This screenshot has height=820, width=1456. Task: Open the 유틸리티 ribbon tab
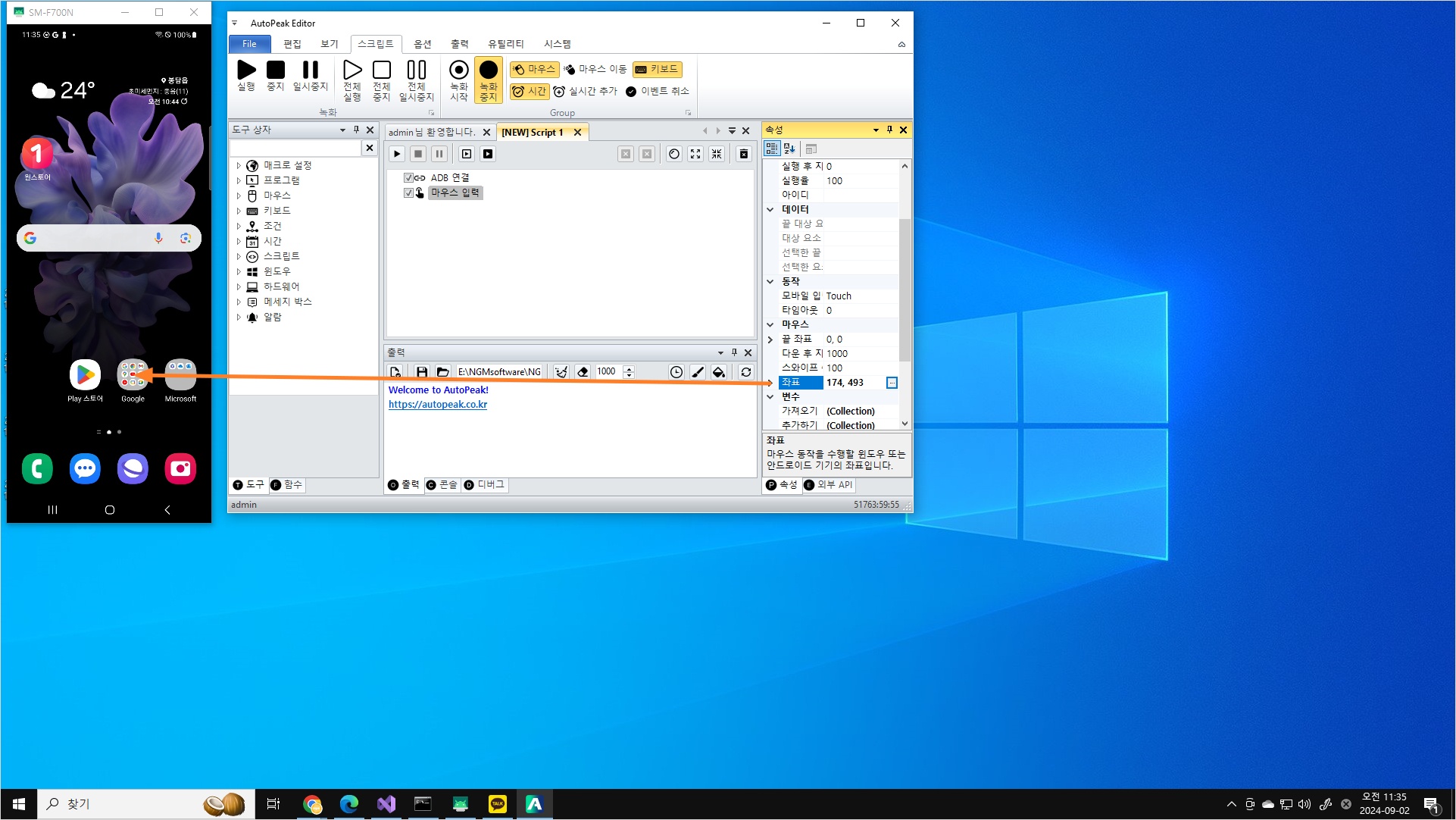[505, 44]
